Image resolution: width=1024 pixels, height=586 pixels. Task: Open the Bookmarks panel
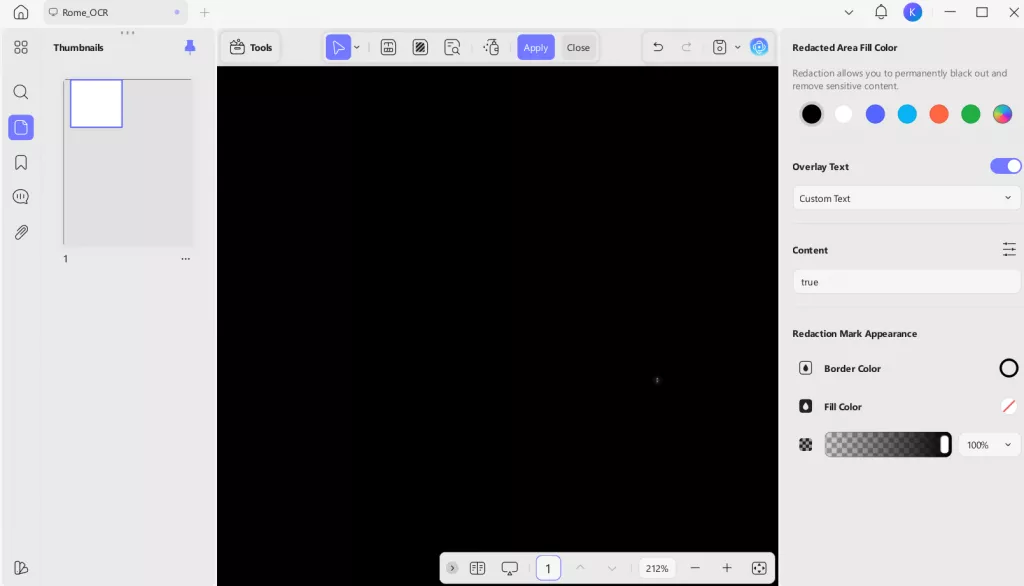pos(21,161)
